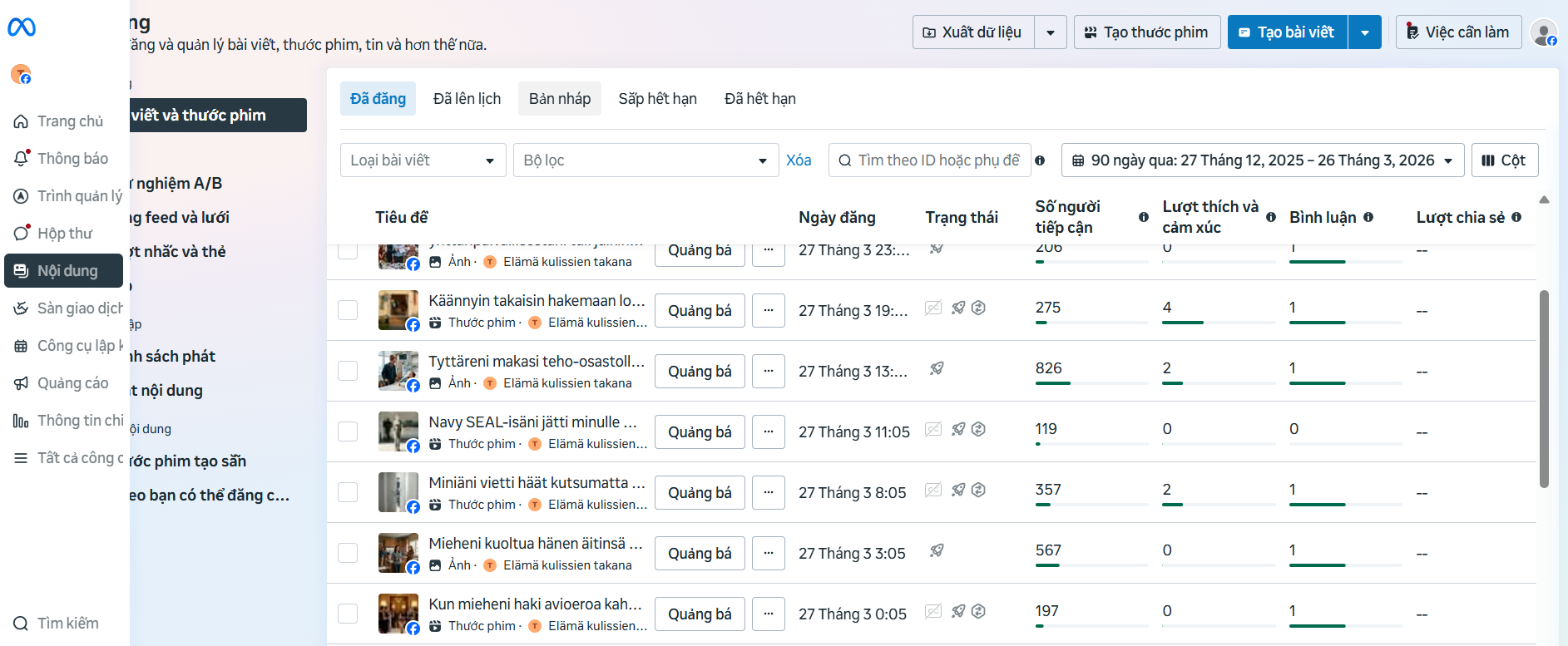The width and height of the screenshot is (1568, 646).
Task: Select checkbox for Navy SEAL-isäni post
Action: [x=348, y=431]
